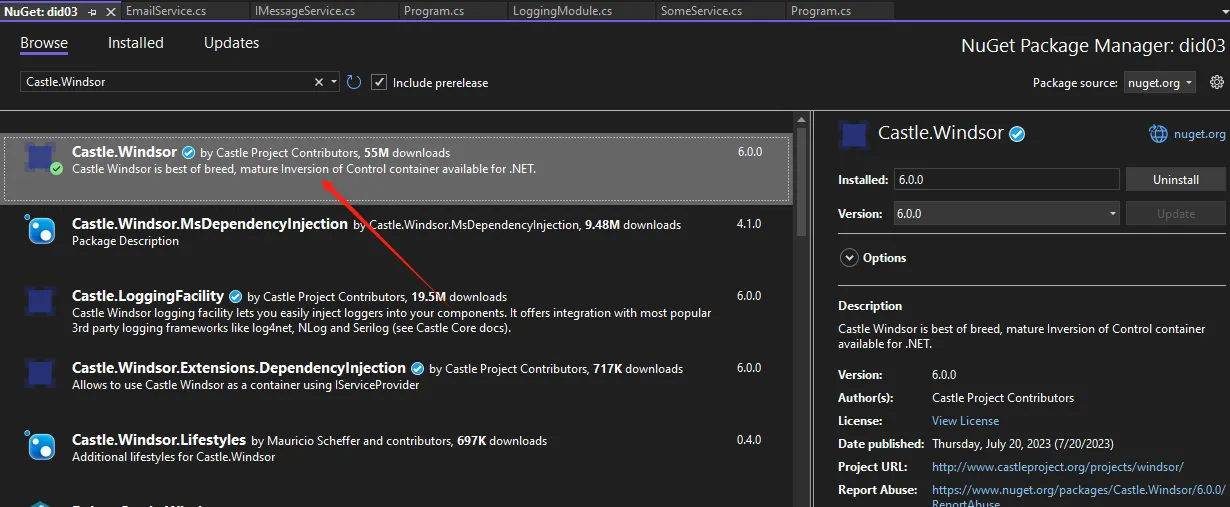This screenshot has width=1230, height=507.
Task: Click the 'NuGet Package Manager: did03' heading
Action: tap(1093, 46)
